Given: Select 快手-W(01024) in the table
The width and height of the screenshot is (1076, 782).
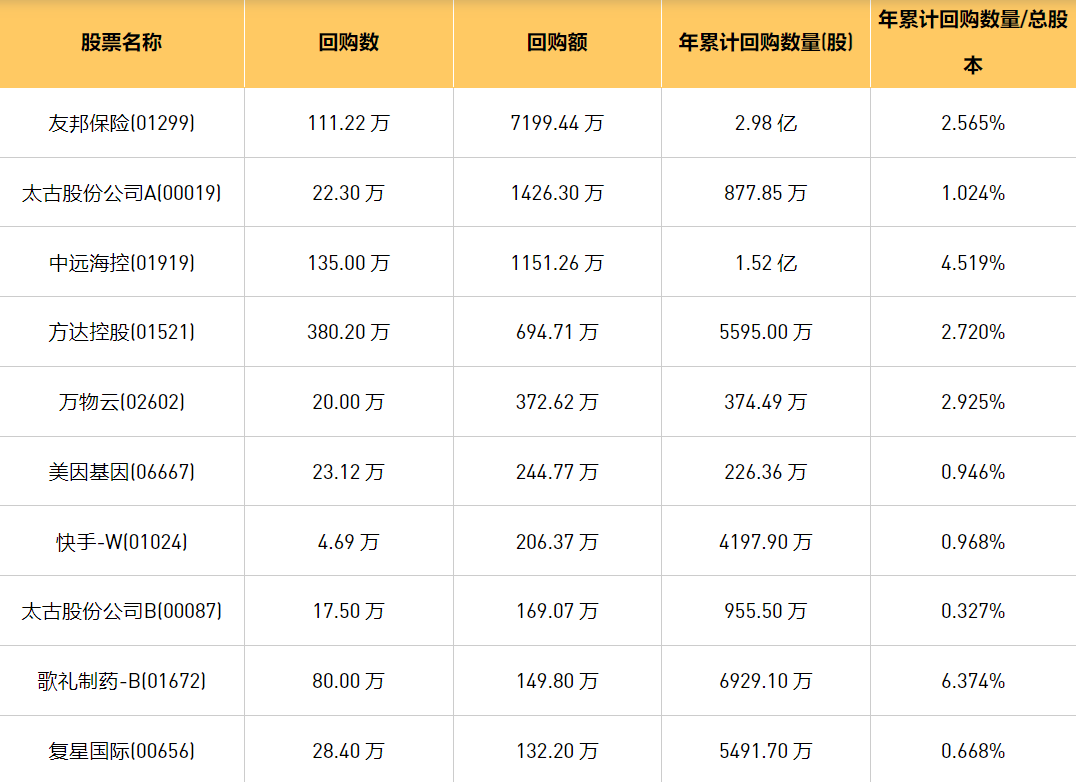Looking at the screenshot, I should pyautogui.click(x=121, y=542).
